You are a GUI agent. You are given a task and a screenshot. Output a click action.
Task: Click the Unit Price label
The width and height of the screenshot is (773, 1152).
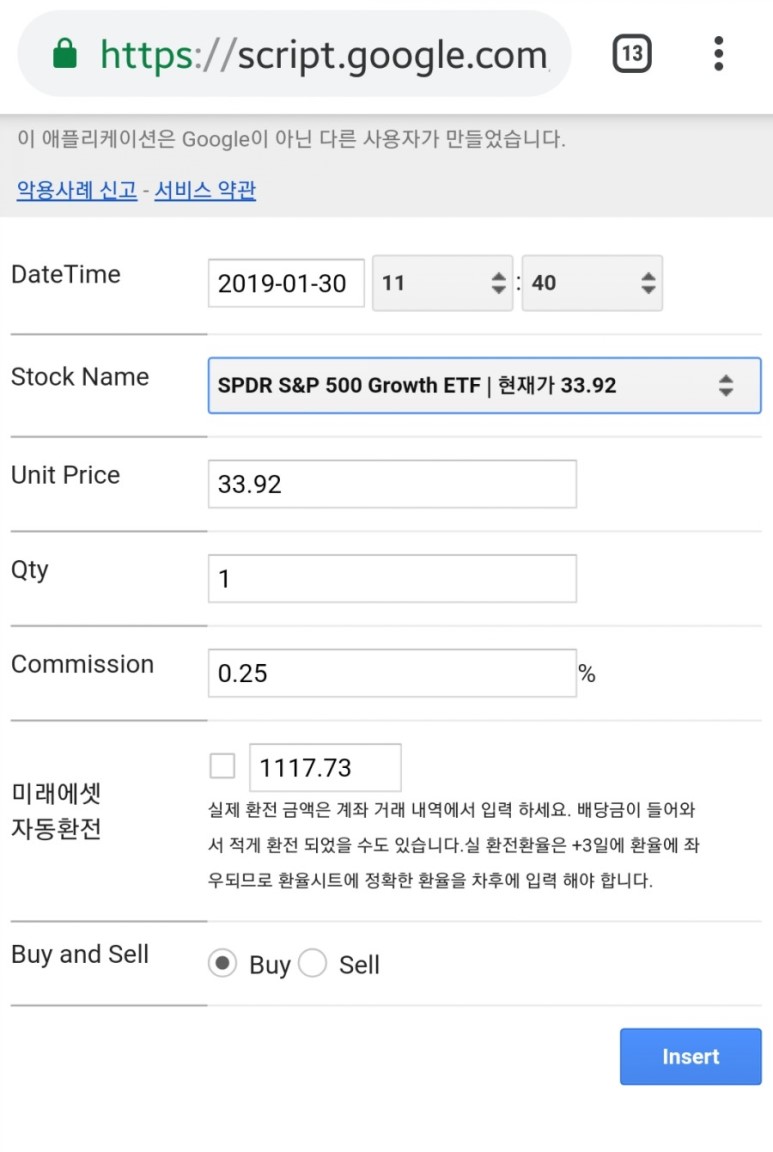click(65, 475)
